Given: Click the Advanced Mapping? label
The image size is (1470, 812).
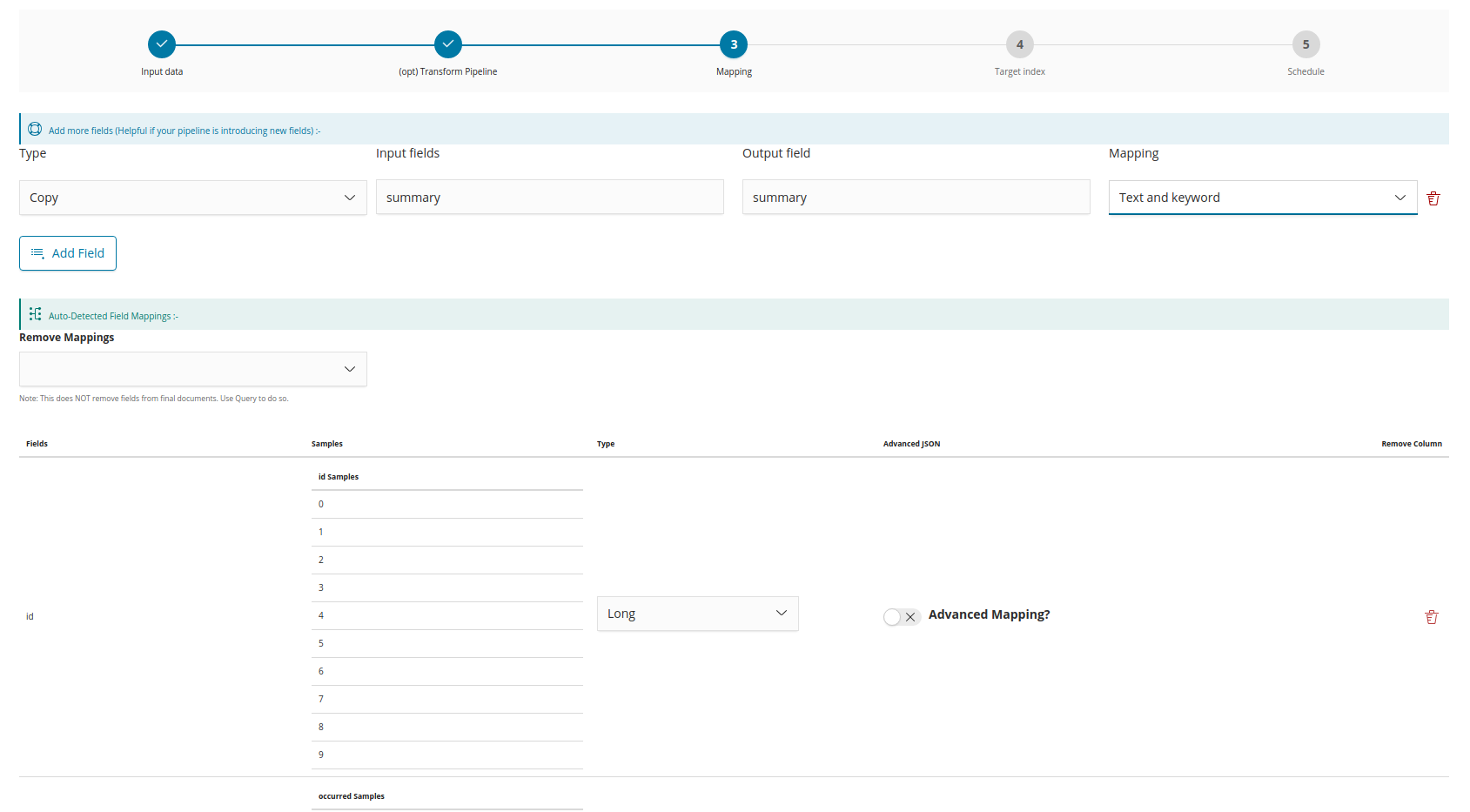Looking at the screenshot, I should 989,614.
